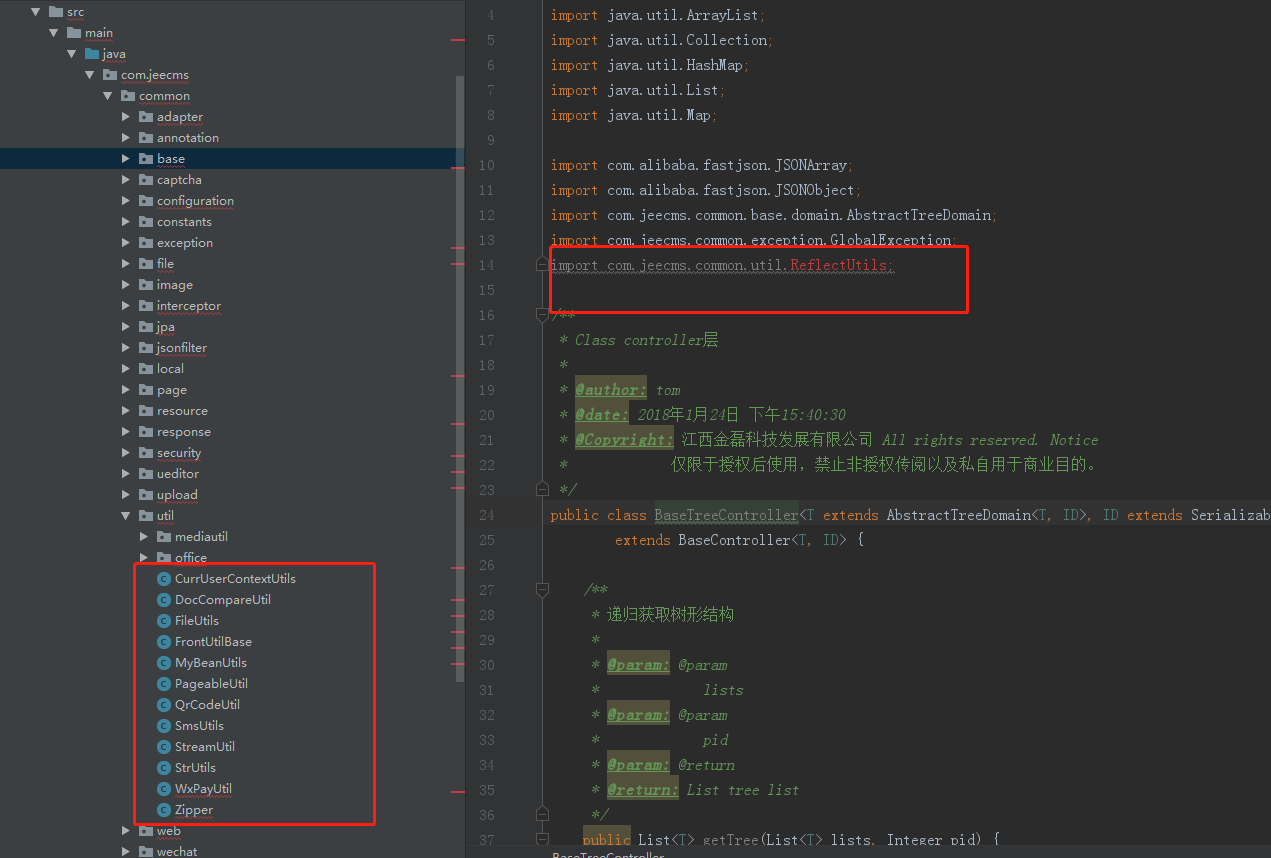Fold the import block at line 14
The width and height of the screenshot is (1271, 858).
542,265
